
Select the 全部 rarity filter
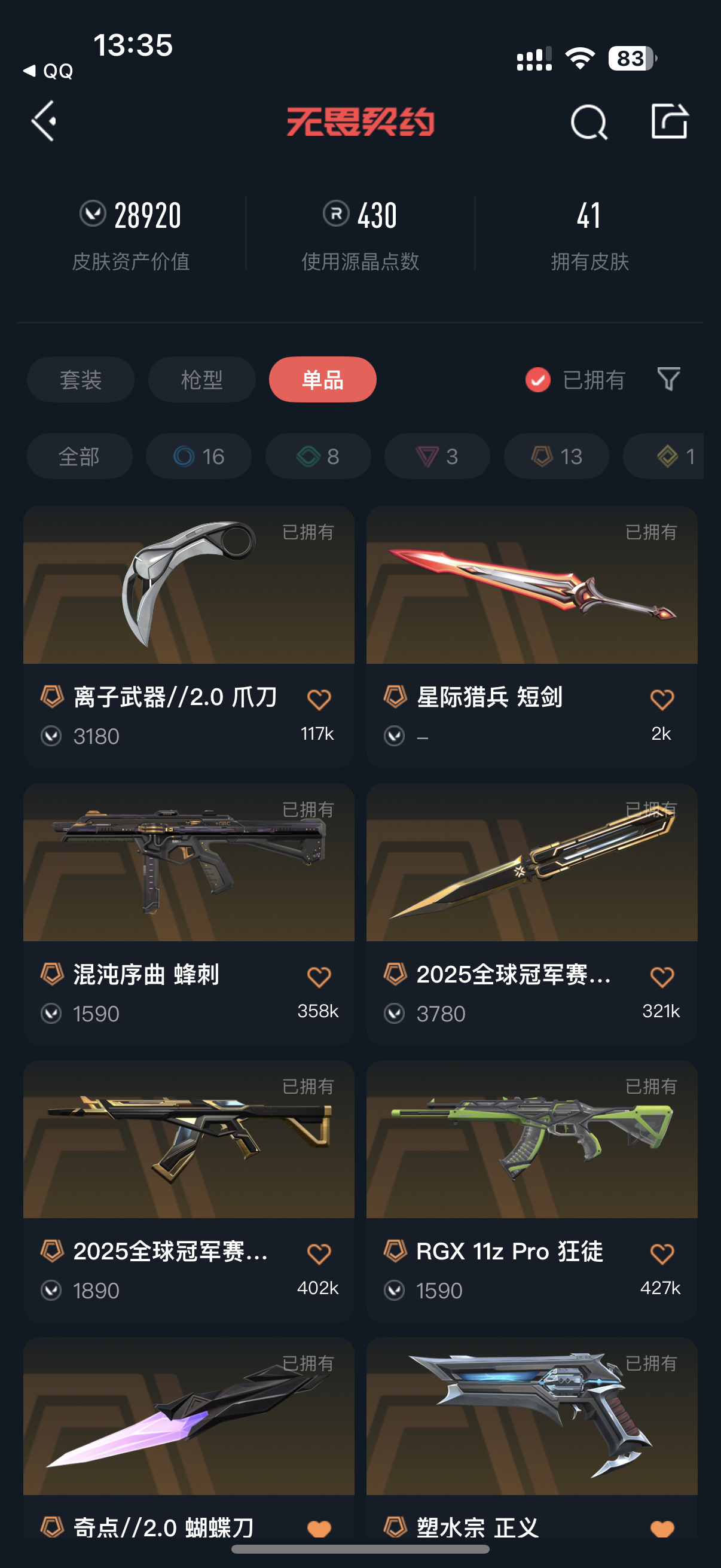(x=79, y=456)
